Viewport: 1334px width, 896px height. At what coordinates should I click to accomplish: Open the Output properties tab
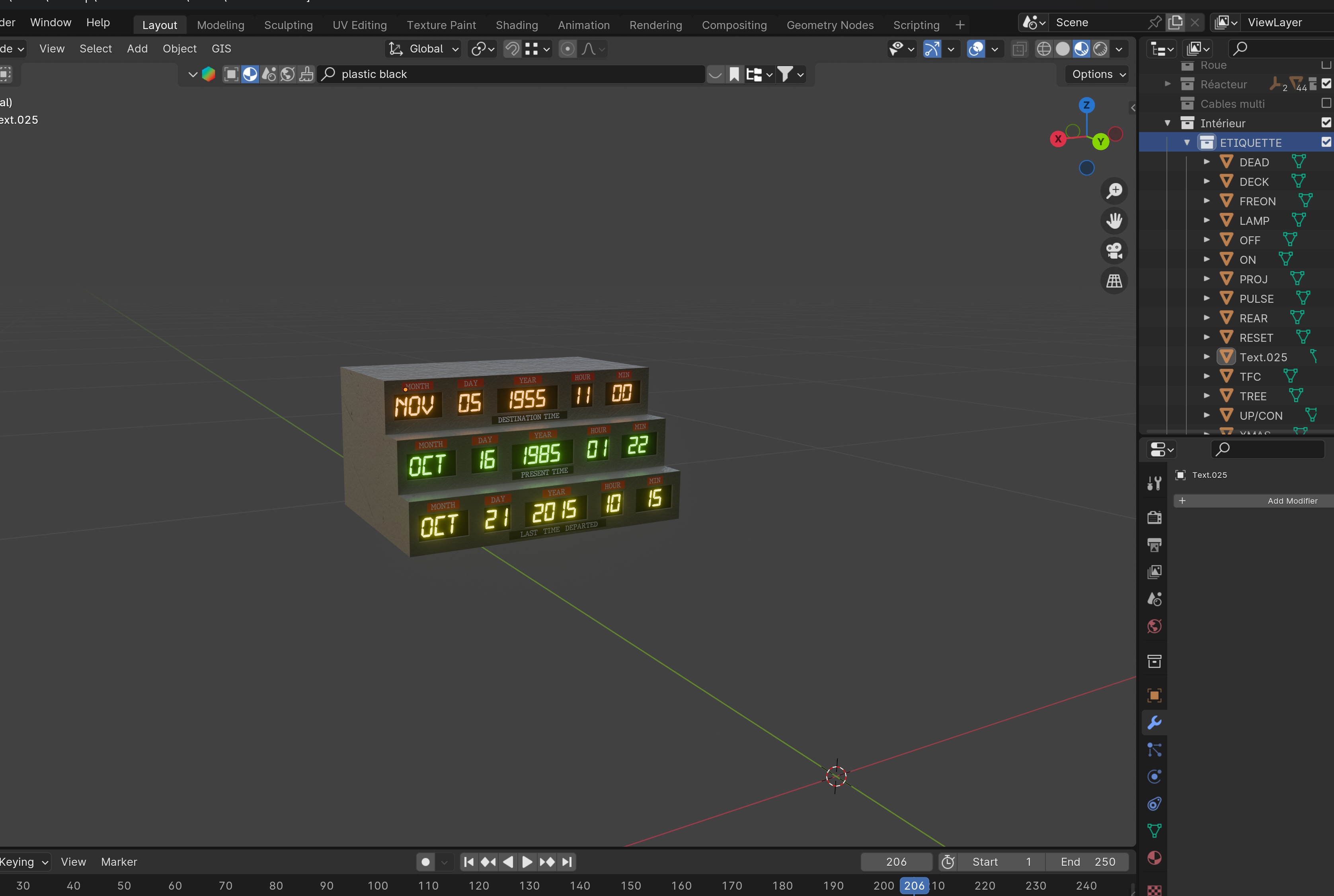tap(1154, 545)
